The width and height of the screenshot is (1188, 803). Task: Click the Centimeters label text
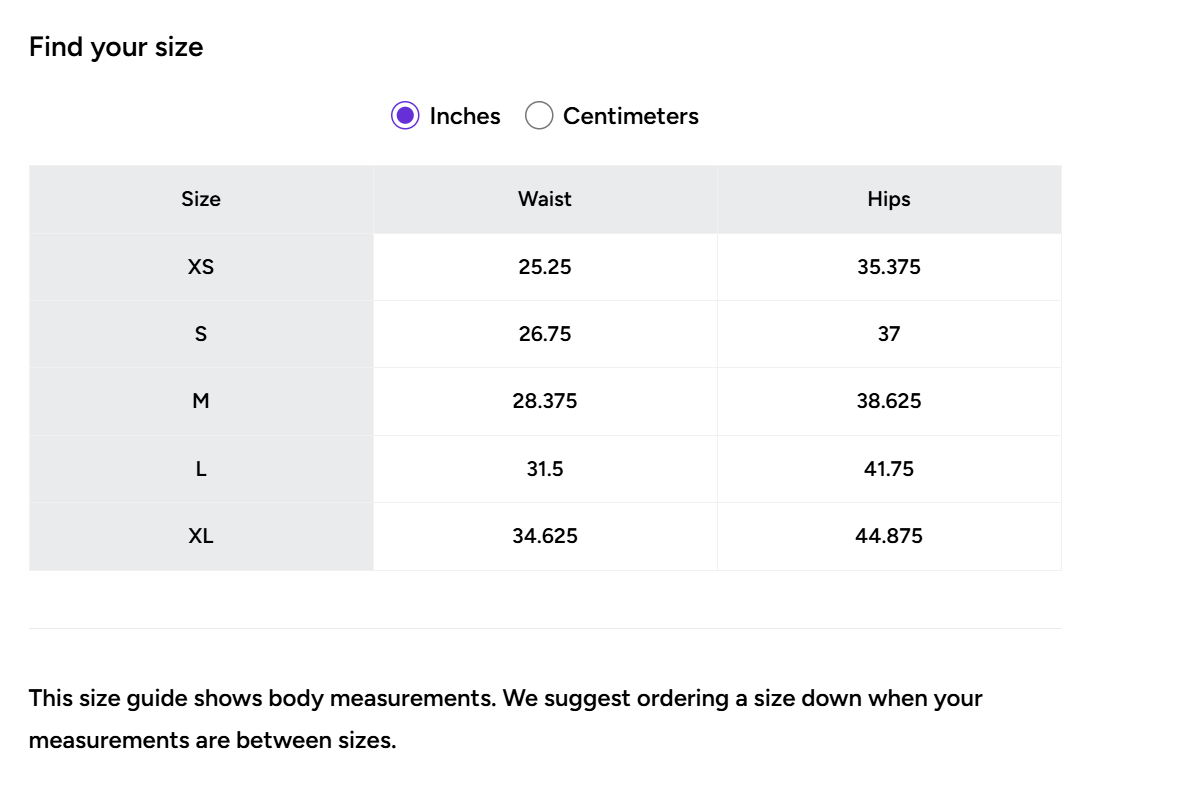630,116
